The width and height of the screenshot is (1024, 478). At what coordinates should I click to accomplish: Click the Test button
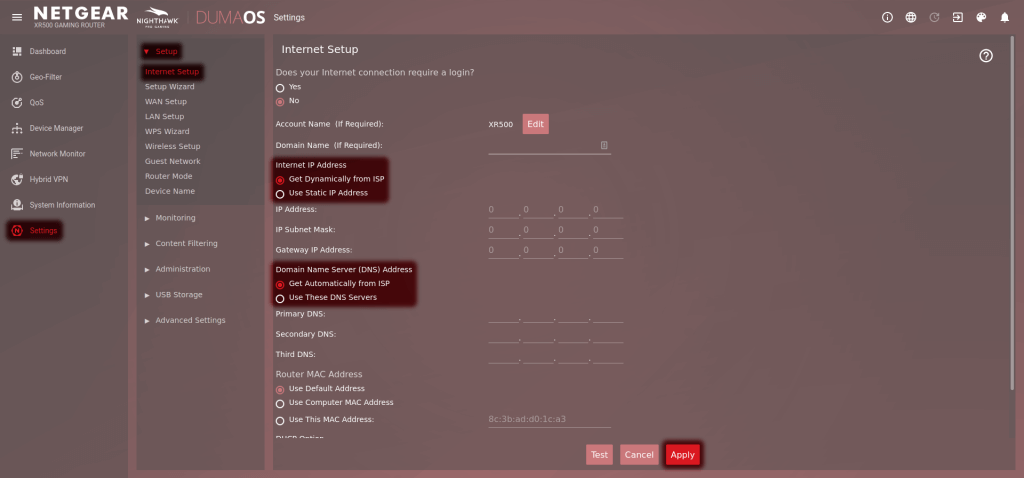[x=599, y=454]
